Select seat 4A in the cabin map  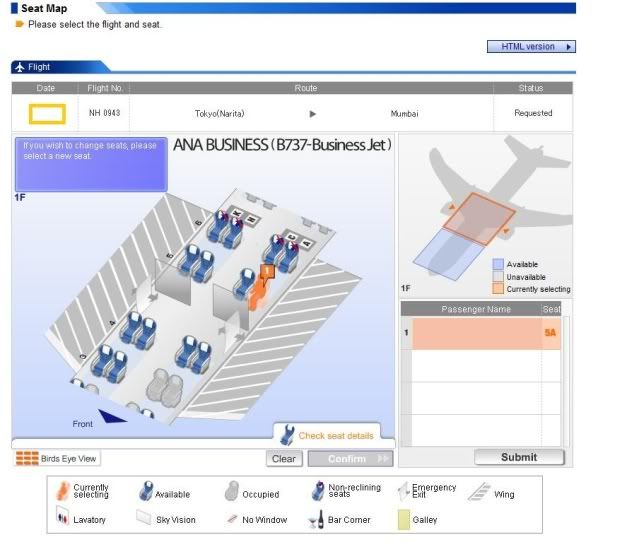pyautogui.click(x=201, y=358)
